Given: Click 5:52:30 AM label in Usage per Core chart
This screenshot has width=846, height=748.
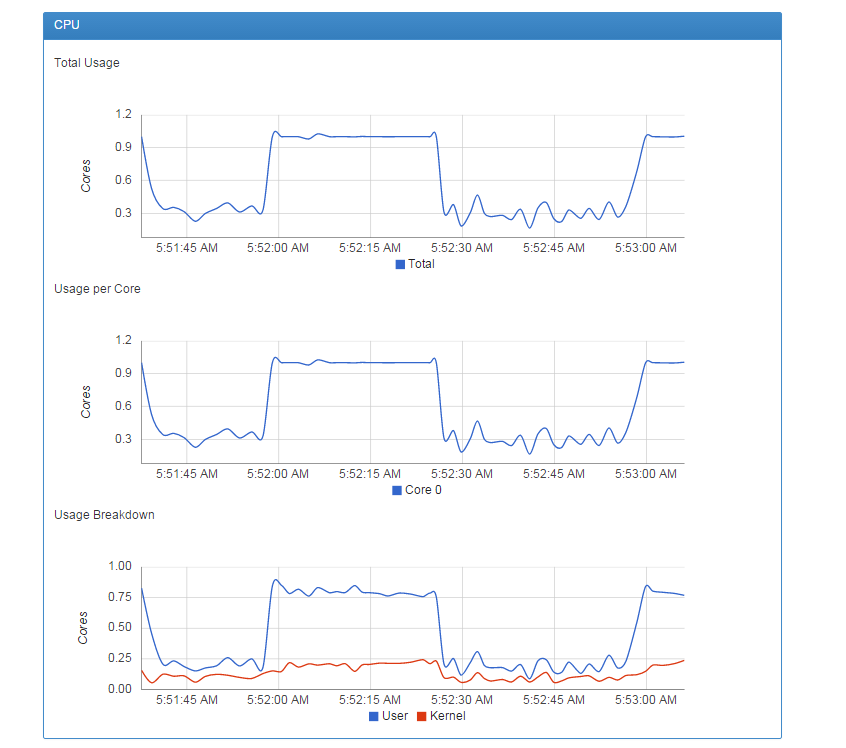Looking at the screenshot, I should [x=462, y=474].
